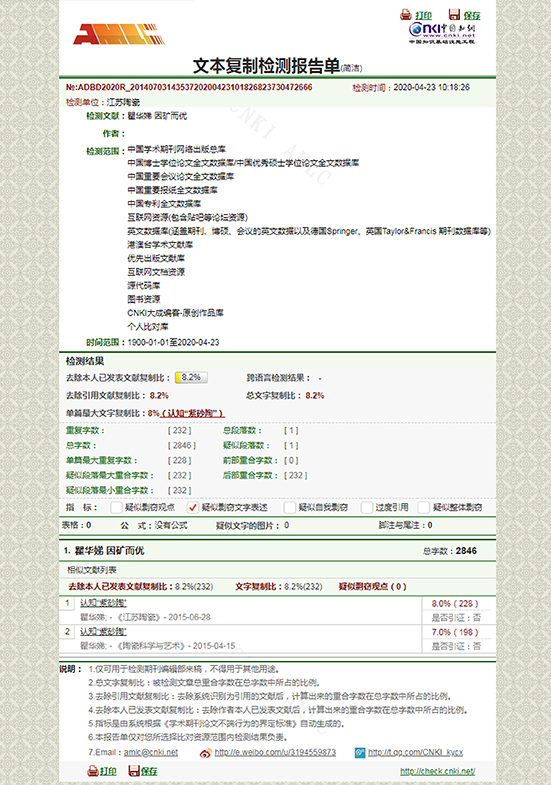Click the Tencent QQ weibo icon
Image resolution: width=551 pixels, height=785 pixels.
pyautogui.click(x=360, y=752)
